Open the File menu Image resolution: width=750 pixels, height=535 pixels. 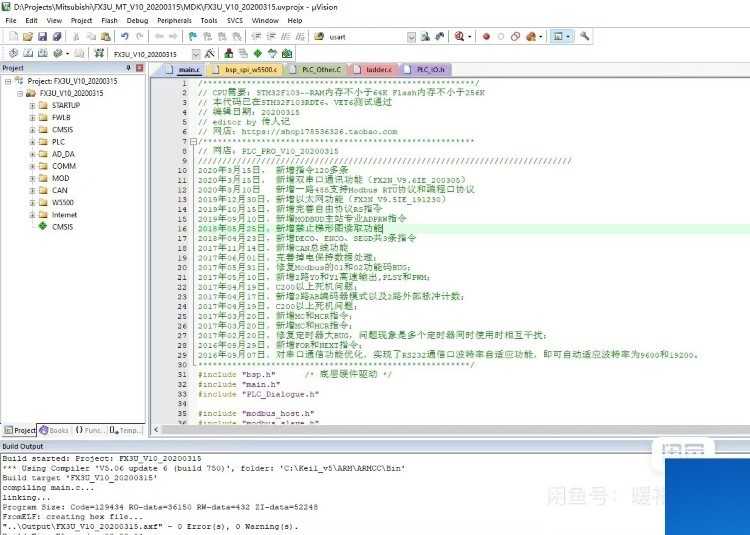click(x=11, y=21)
